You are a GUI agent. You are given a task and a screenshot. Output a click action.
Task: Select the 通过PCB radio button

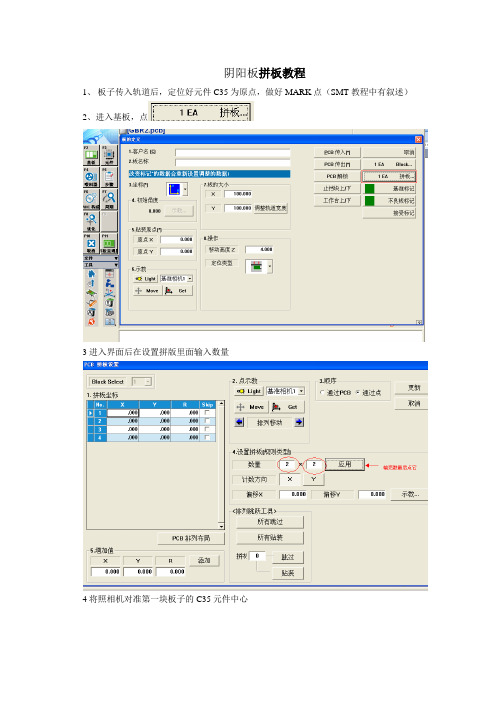322,393
